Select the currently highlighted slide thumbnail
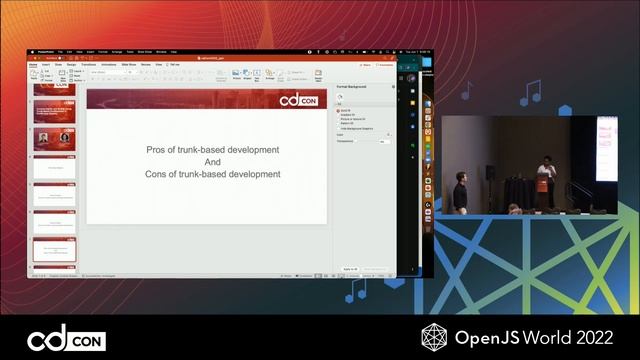 [54, 250]
